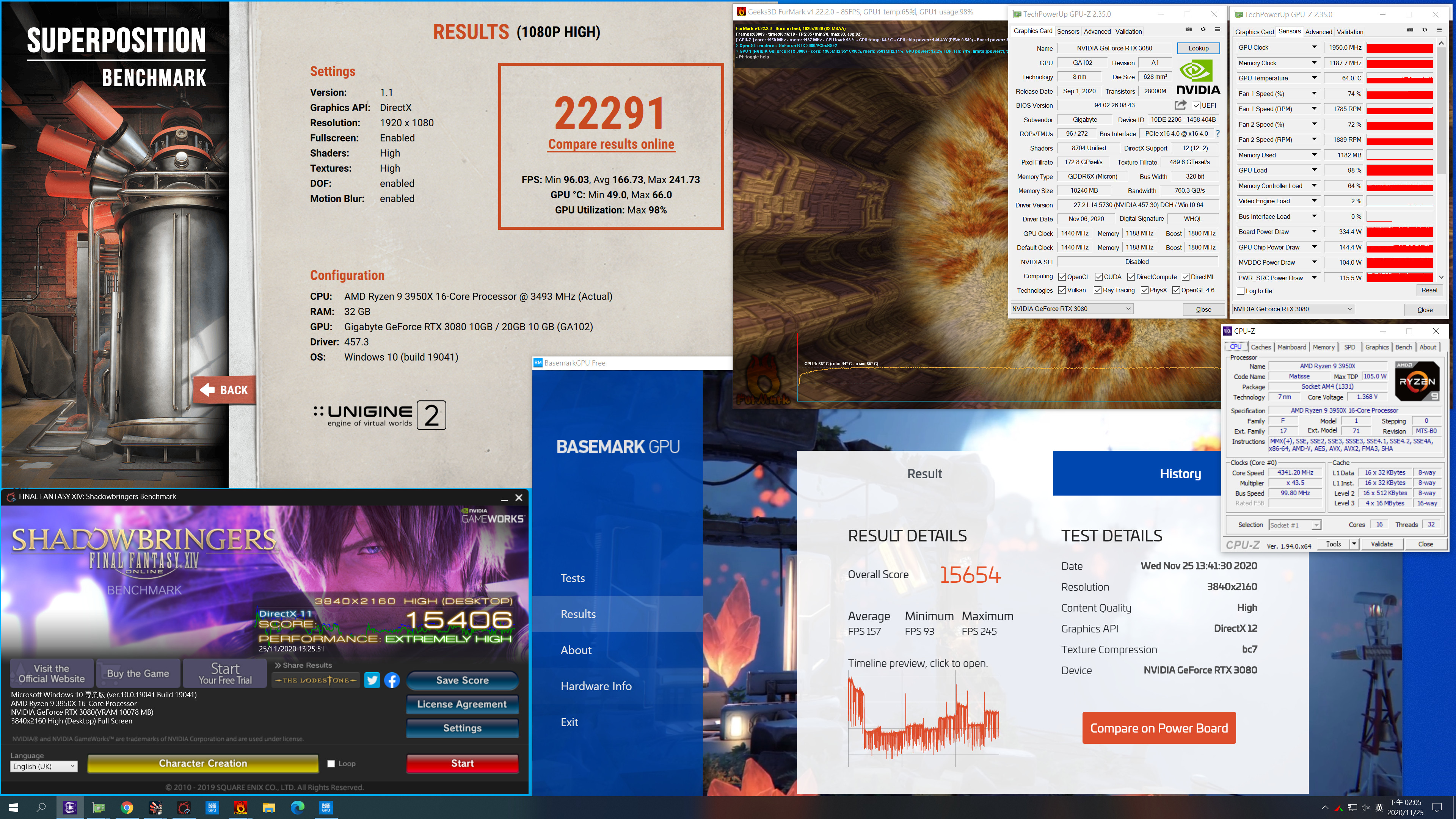Screen dimensions: 1456x819
Task: Toggle the UEFI checkbox in GPU-Z
Action: click(x=1197, y=105)
